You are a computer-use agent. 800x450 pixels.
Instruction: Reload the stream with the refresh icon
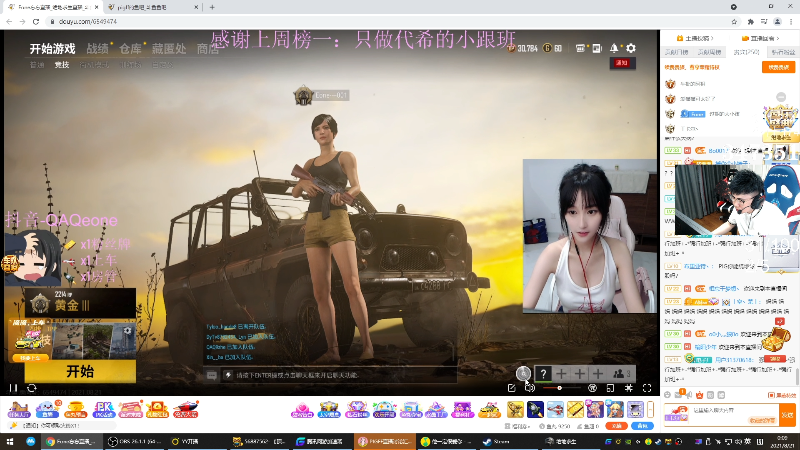tap(32, 388)
